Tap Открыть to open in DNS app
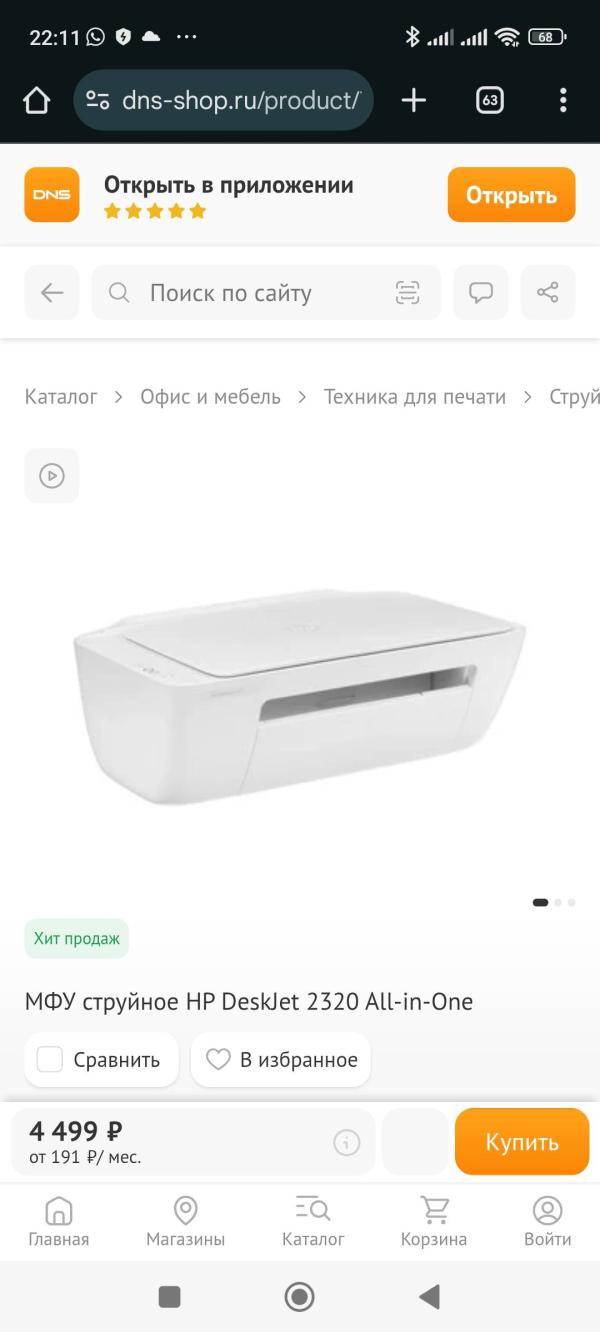This screenshot has width=600, height=1332. (511, 194)
